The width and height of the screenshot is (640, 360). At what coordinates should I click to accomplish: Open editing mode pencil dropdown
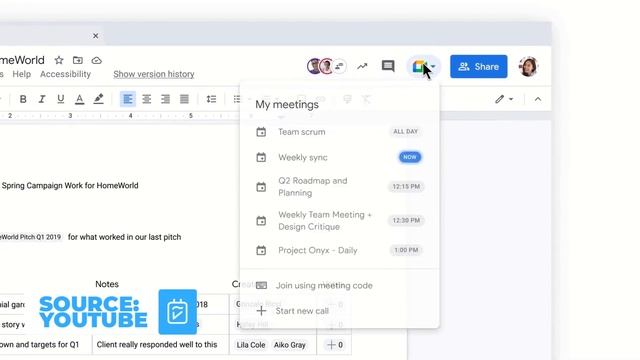(x=504, y=99)
